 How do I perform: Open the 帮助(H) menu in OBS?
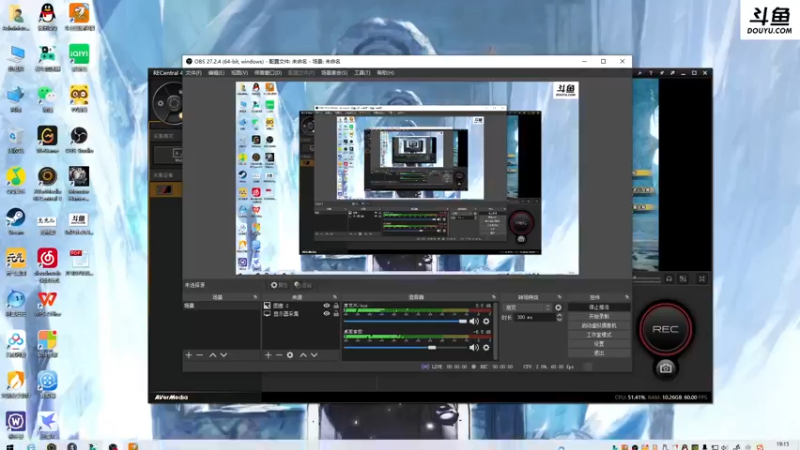click(x=385, y=73)
